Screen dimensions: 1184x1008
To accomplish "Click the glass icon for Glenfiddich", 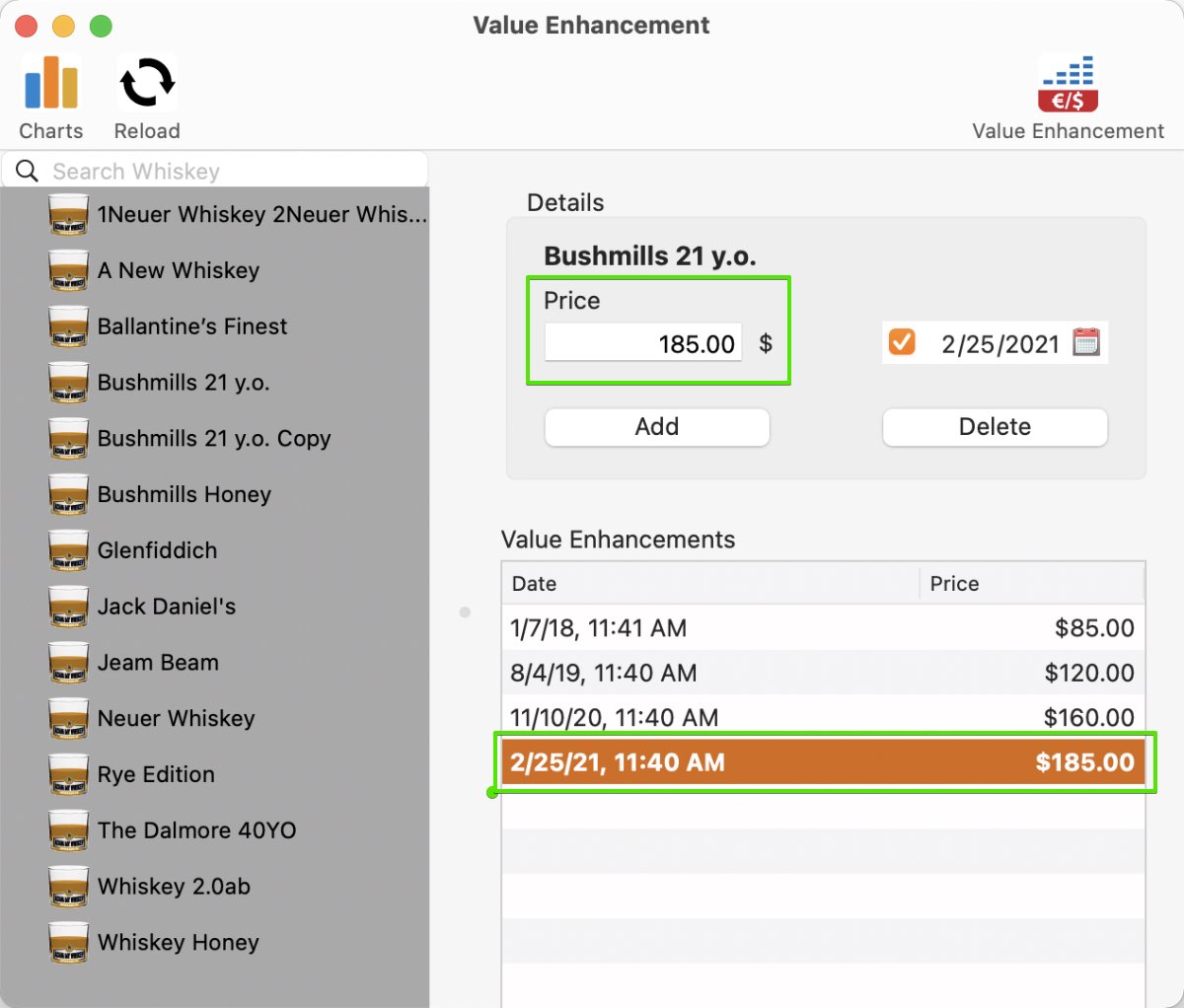I will 69,550.
